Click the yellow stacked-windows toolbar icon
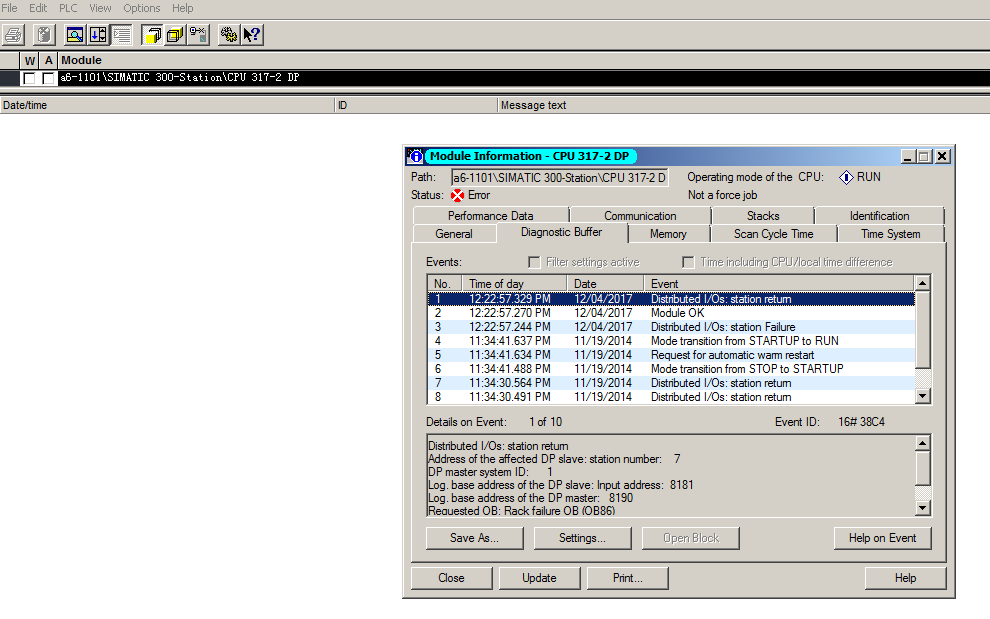The image size is (990, 619). pyautogui.click(x=151, y=35)
